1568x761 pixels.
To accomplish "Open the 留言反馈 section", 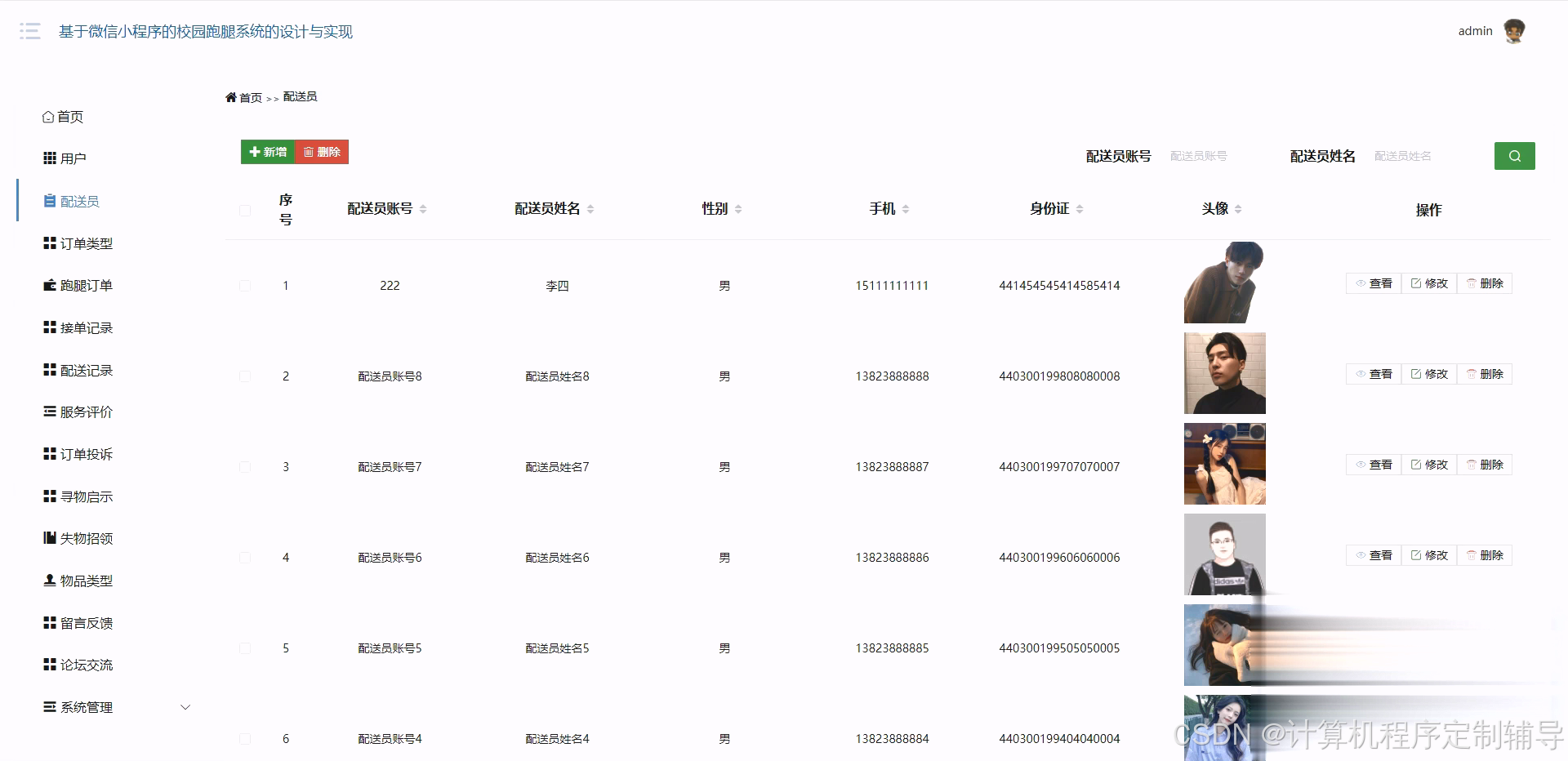I will coord(84,623).
